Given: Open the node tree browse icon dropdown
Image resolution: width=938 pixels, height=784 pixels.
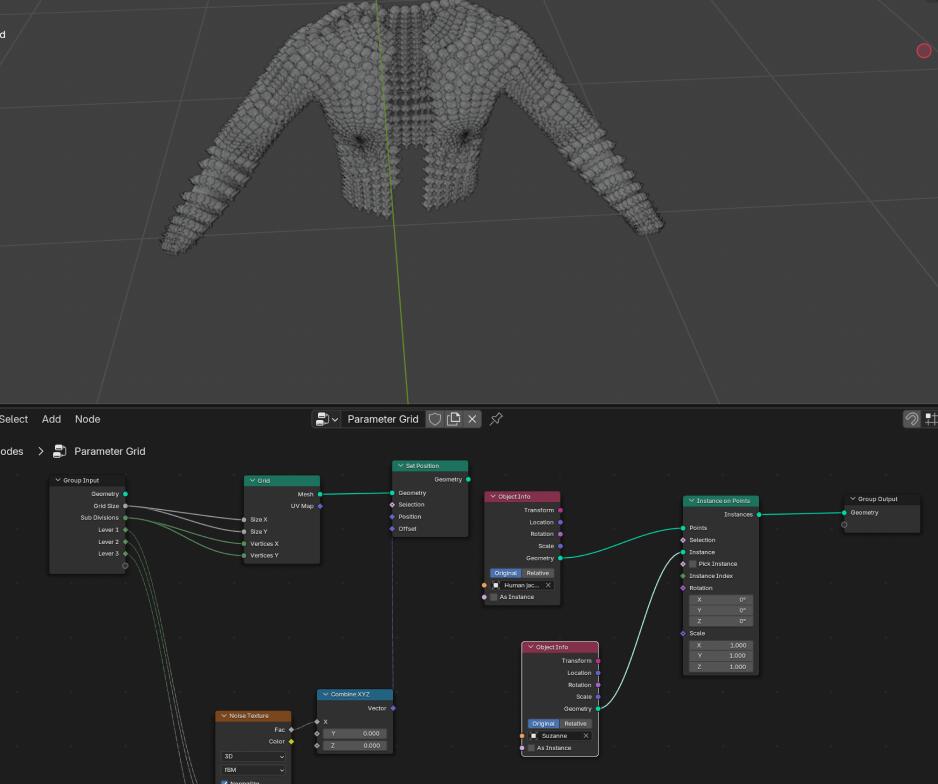Looking at the screenshot, I should (327, 419).
